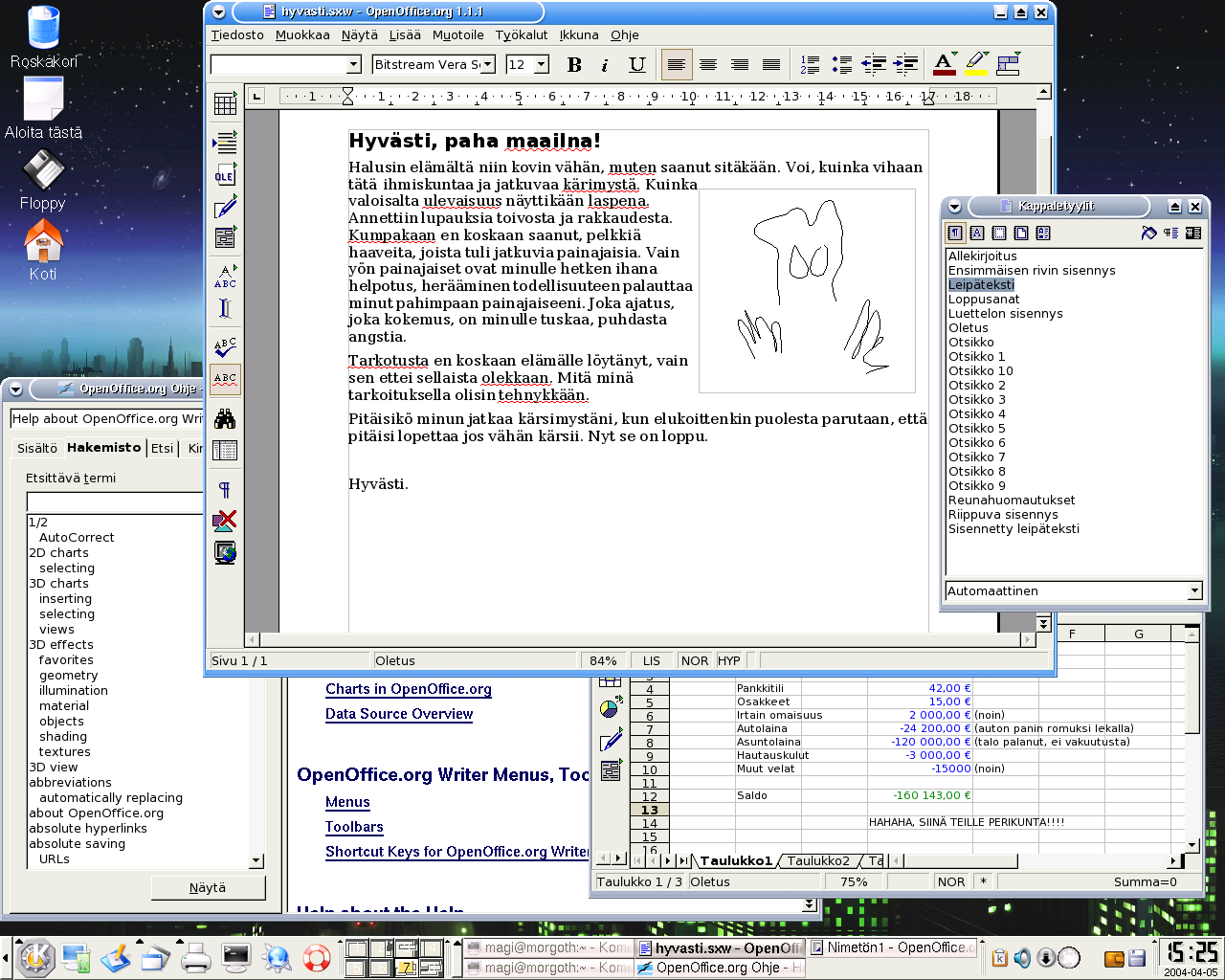Viewport: 1225px width, 980px height.
Task: Open paragraph background color tool
Action: pos(1008,65)
